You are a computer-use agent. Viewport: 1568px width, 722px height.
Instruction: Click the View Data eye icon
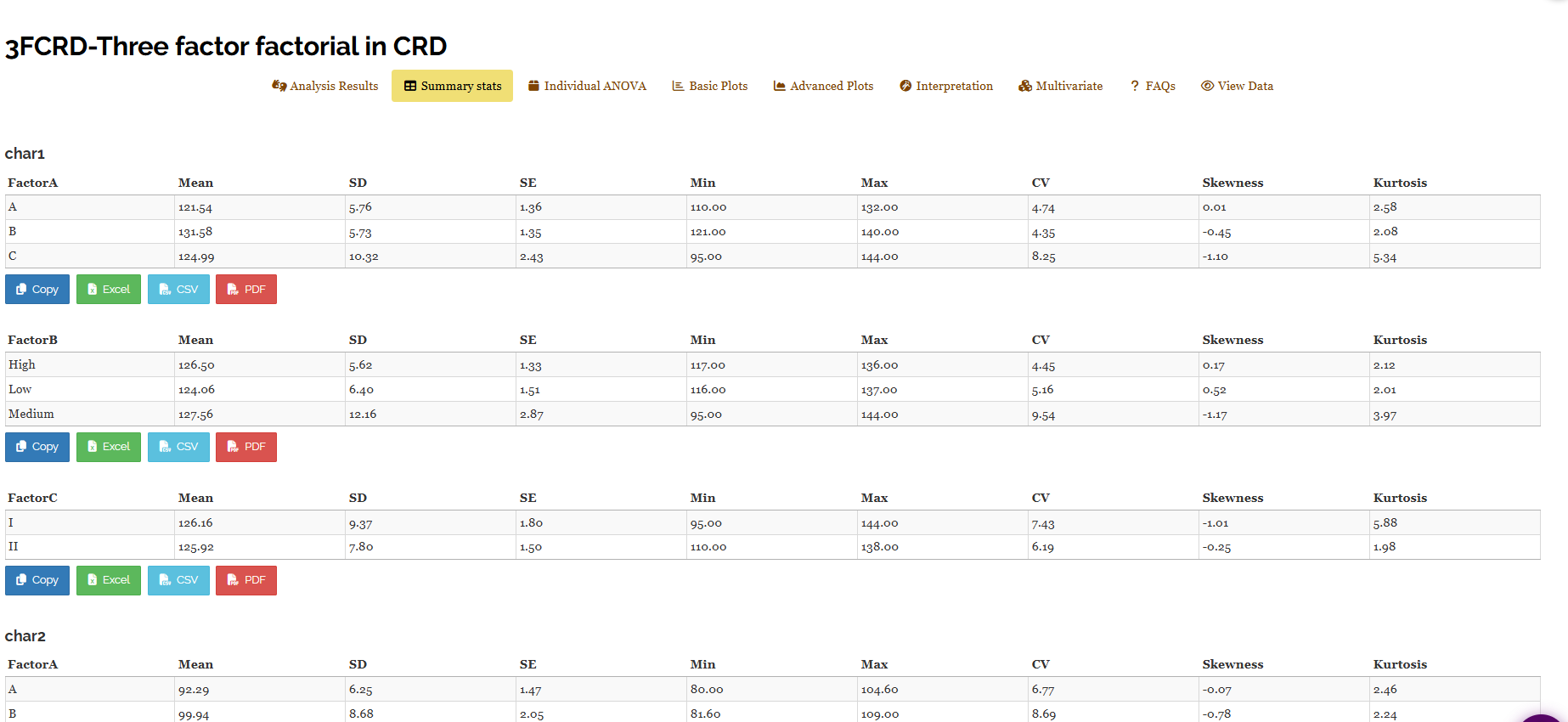1207,86
